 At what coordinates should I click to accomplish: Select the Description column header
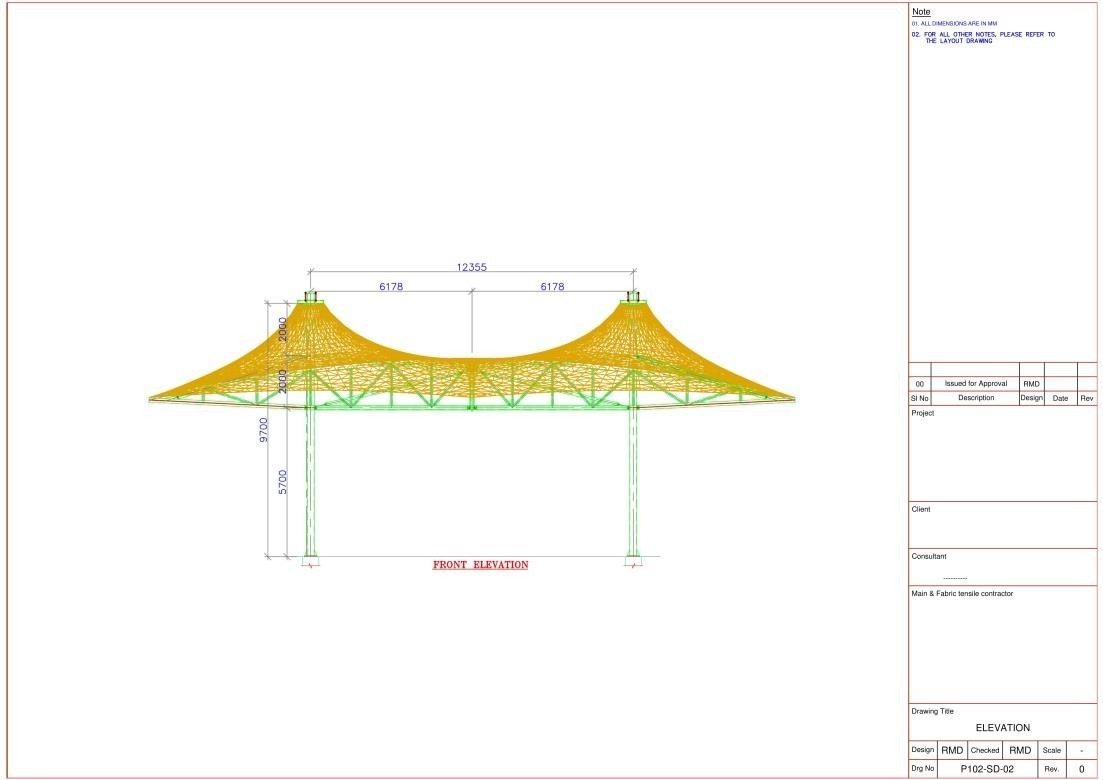(975, 398)
